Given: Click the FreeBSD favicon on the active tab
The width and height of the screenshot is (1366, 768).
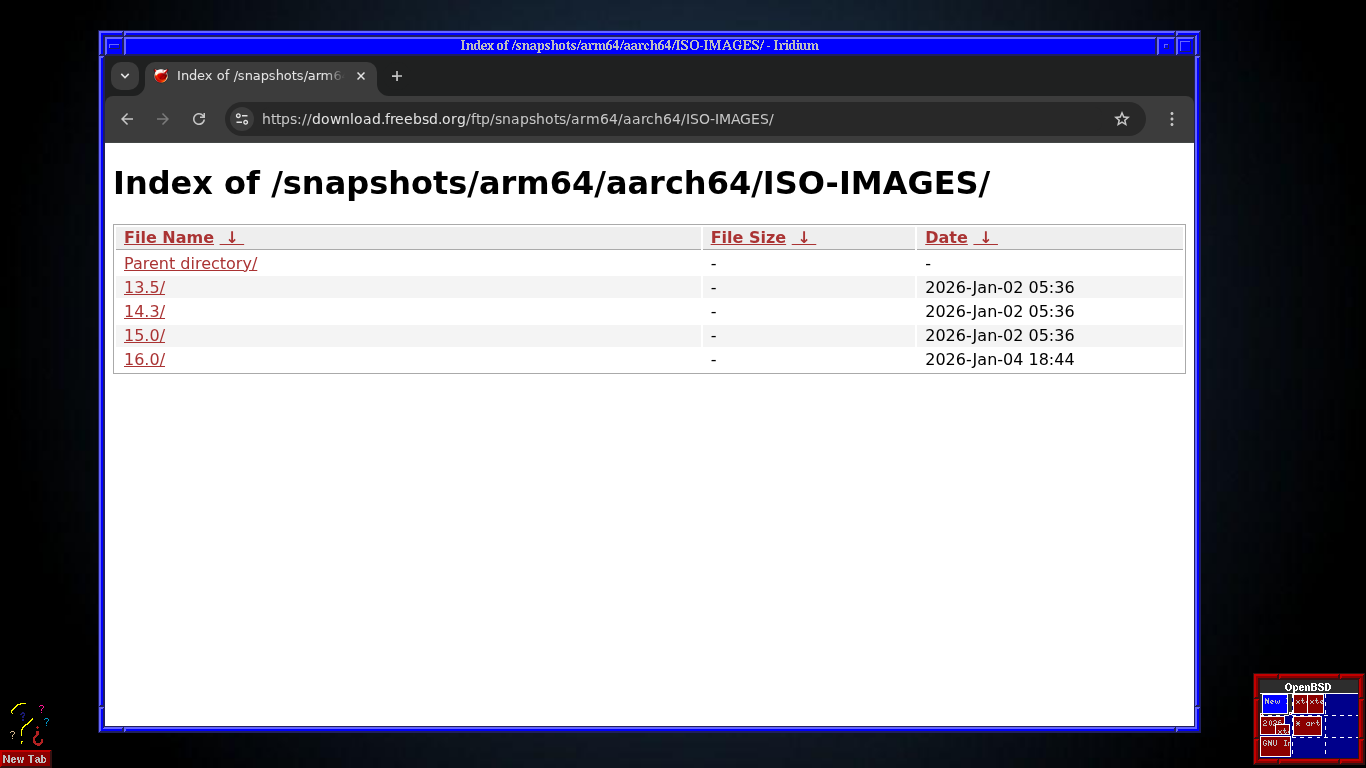Looking at the screenshot, I should click(160, 75).
